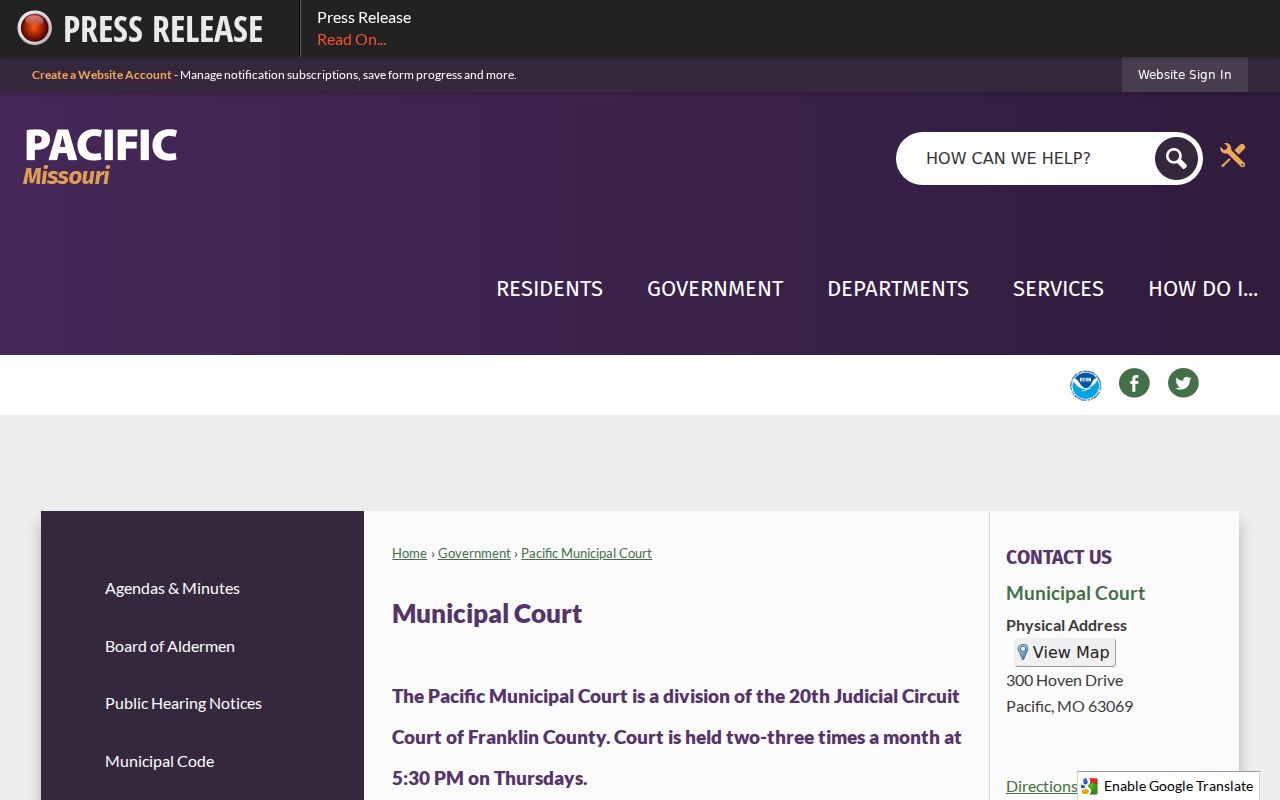The height and width of the screenshot is (800, 1280).
Task: Open the GOVERNMENT menu
Action: 715,289
